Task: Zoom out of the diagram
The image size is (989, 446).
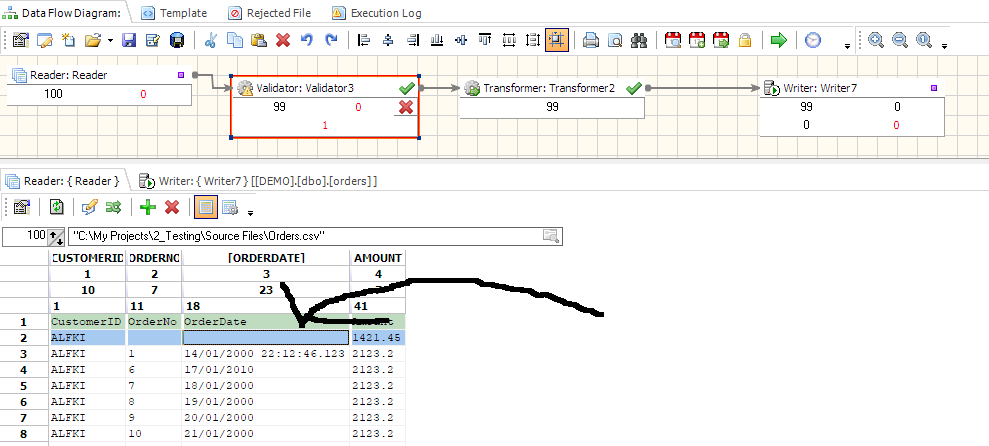Action: (899, 40)
